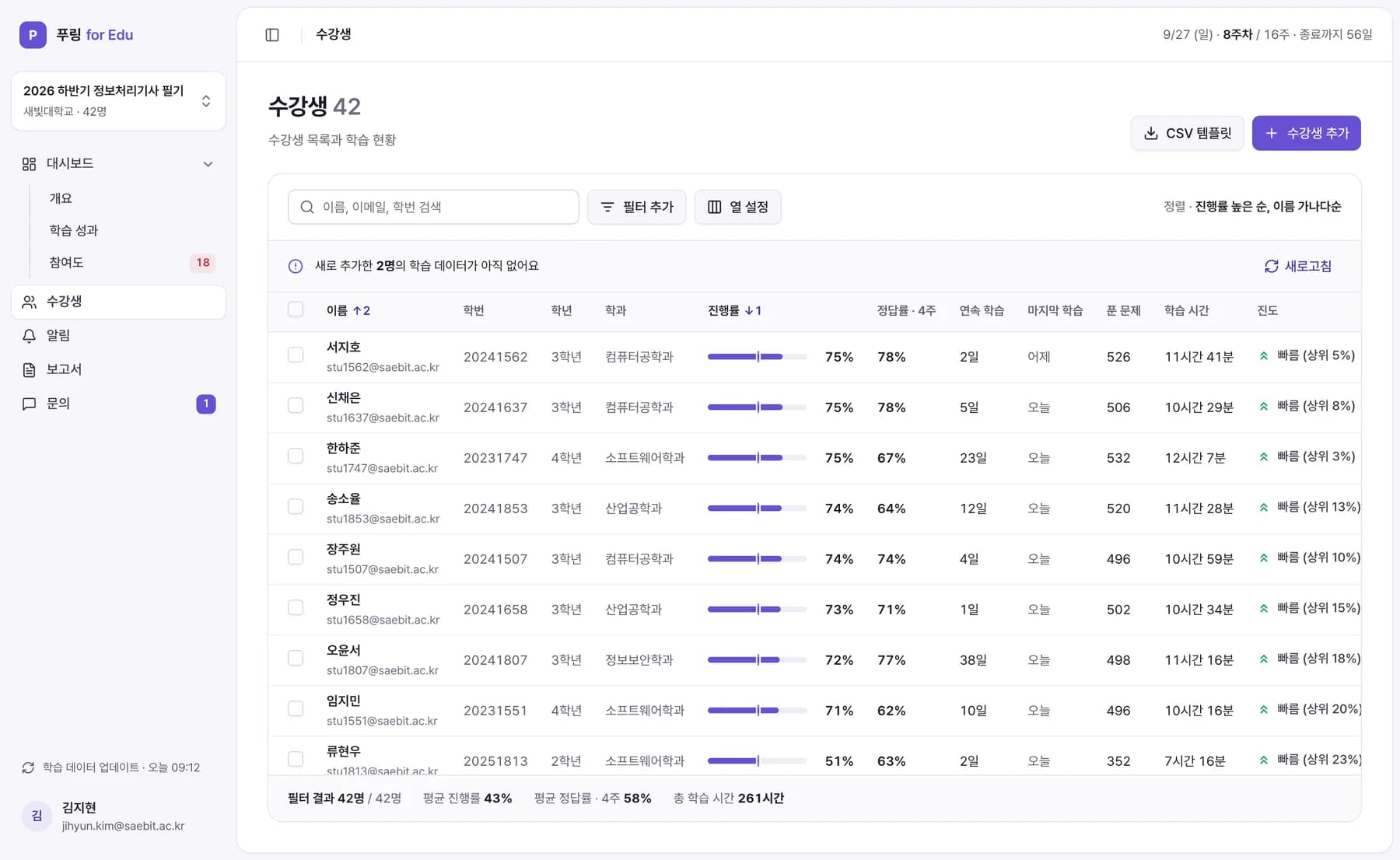Click the 수강생 people icon in sidebar
This screenshot has height=860, width=1400.
(x=29, y=302)
